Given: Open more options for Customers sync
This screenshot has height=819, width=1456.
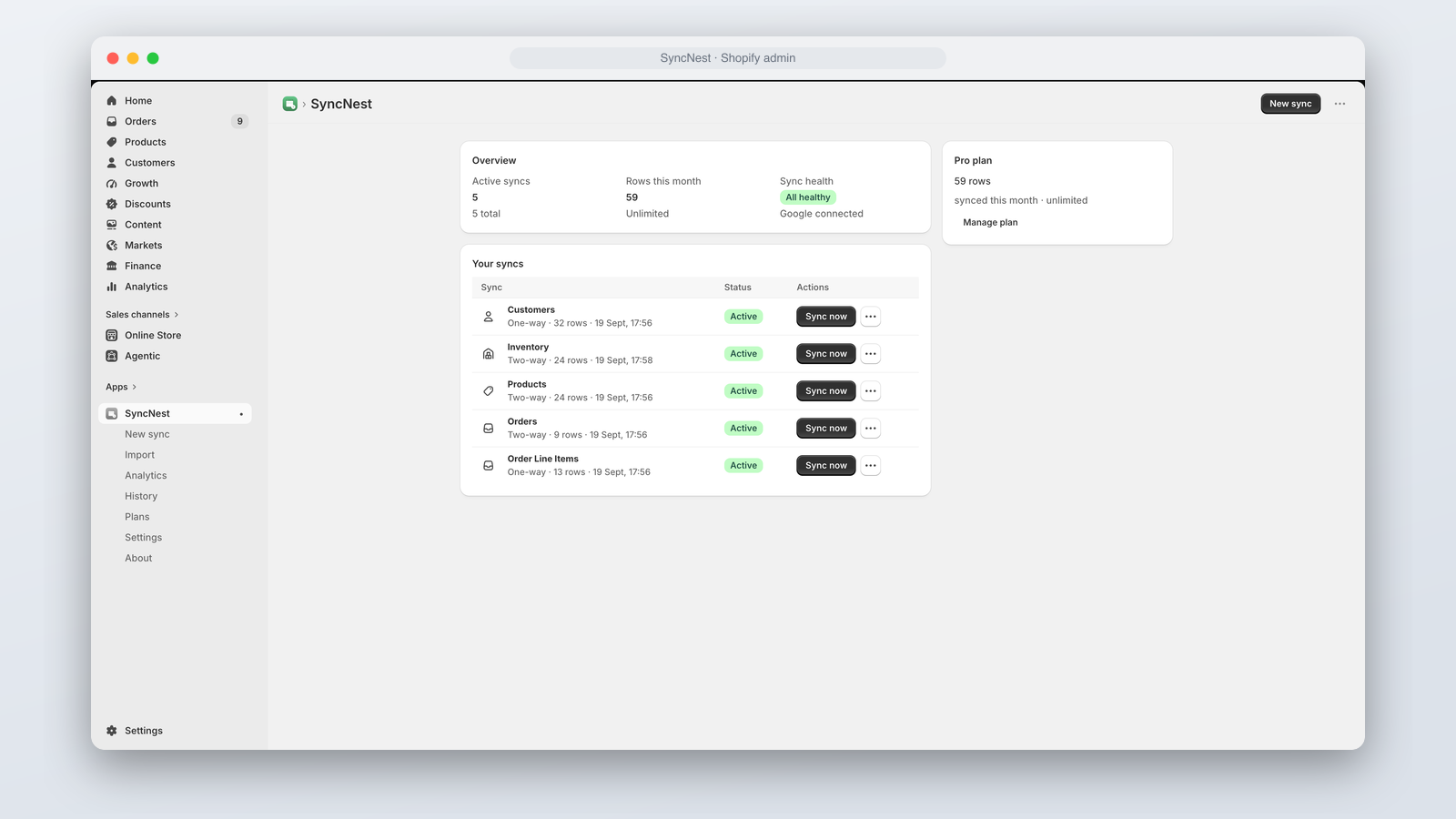Looking at the screenshot, I should click(871, 317).
